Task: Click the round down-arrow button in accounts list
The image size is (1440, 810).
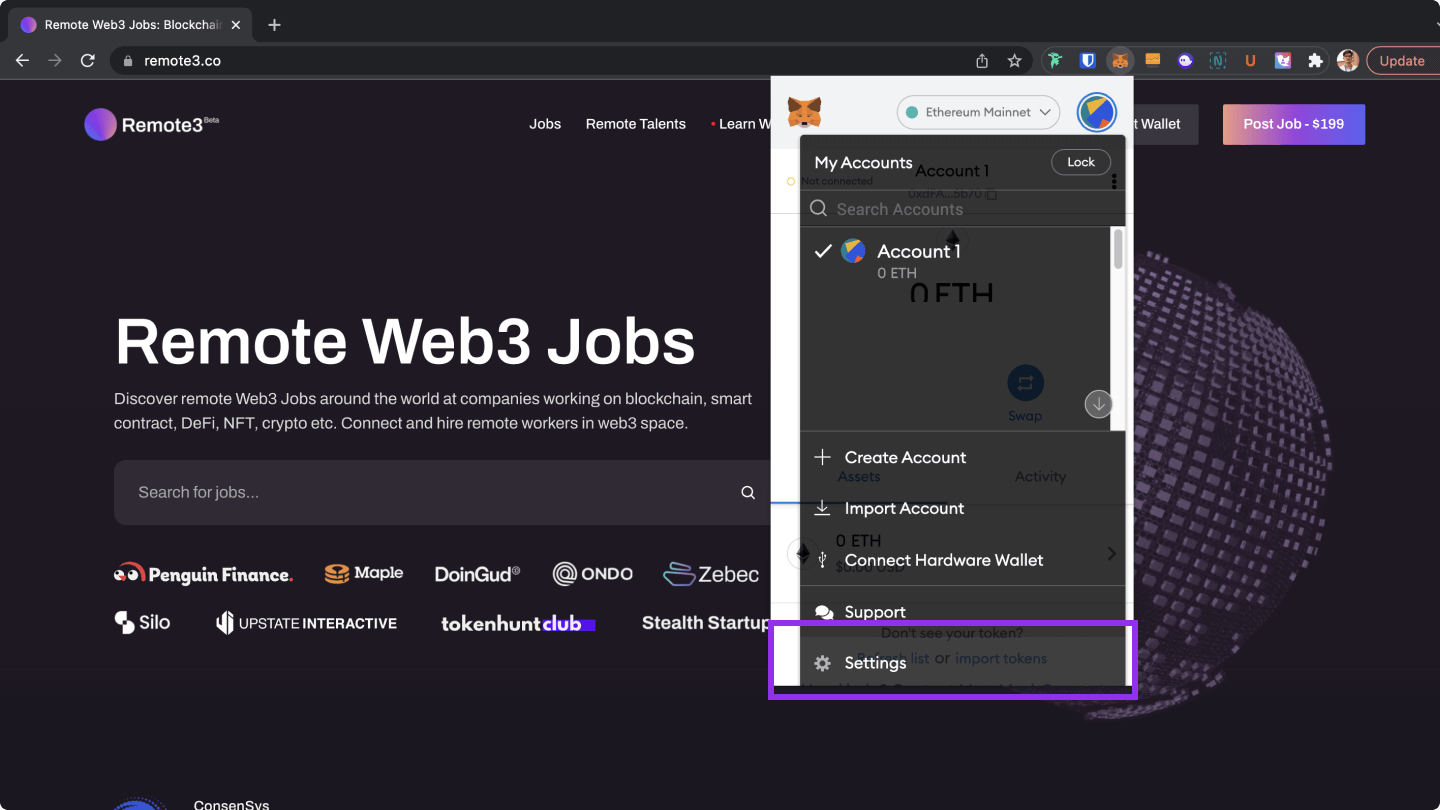Action: (1099, 404)
